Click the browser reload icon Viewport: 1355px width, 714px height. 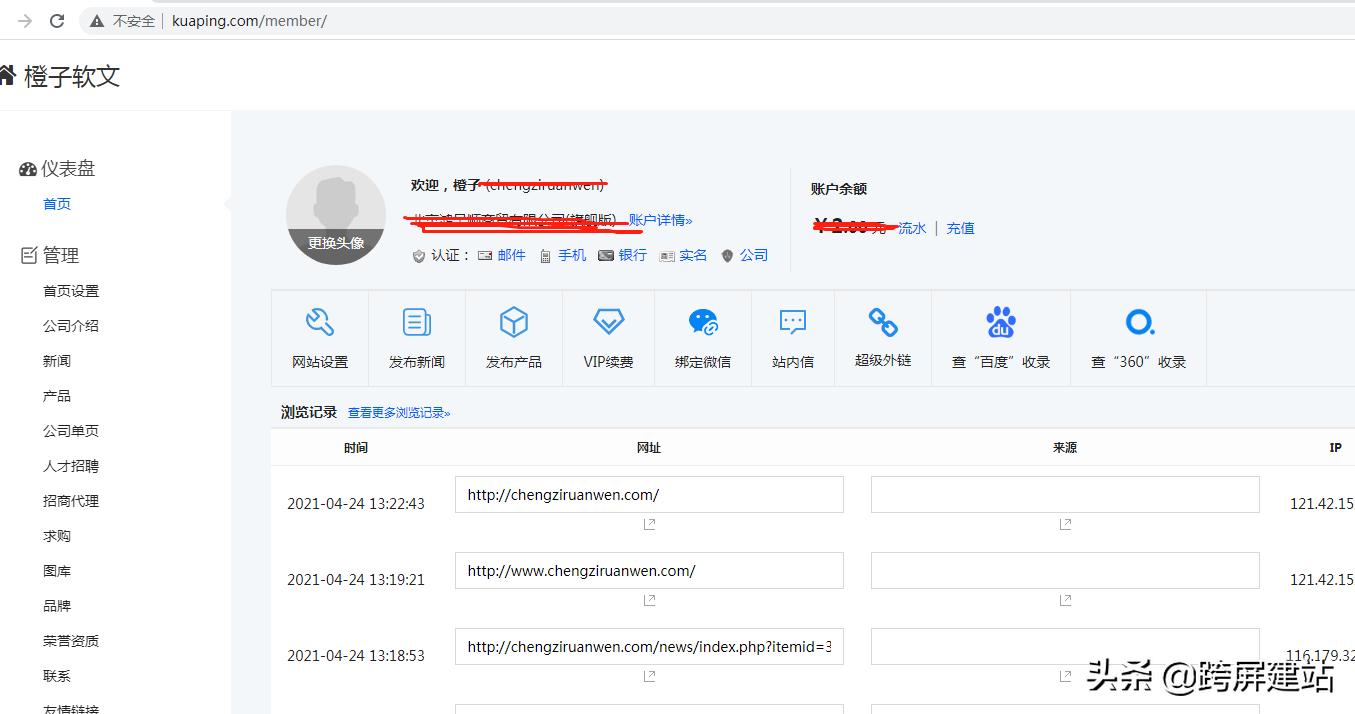tap(57, 20)
